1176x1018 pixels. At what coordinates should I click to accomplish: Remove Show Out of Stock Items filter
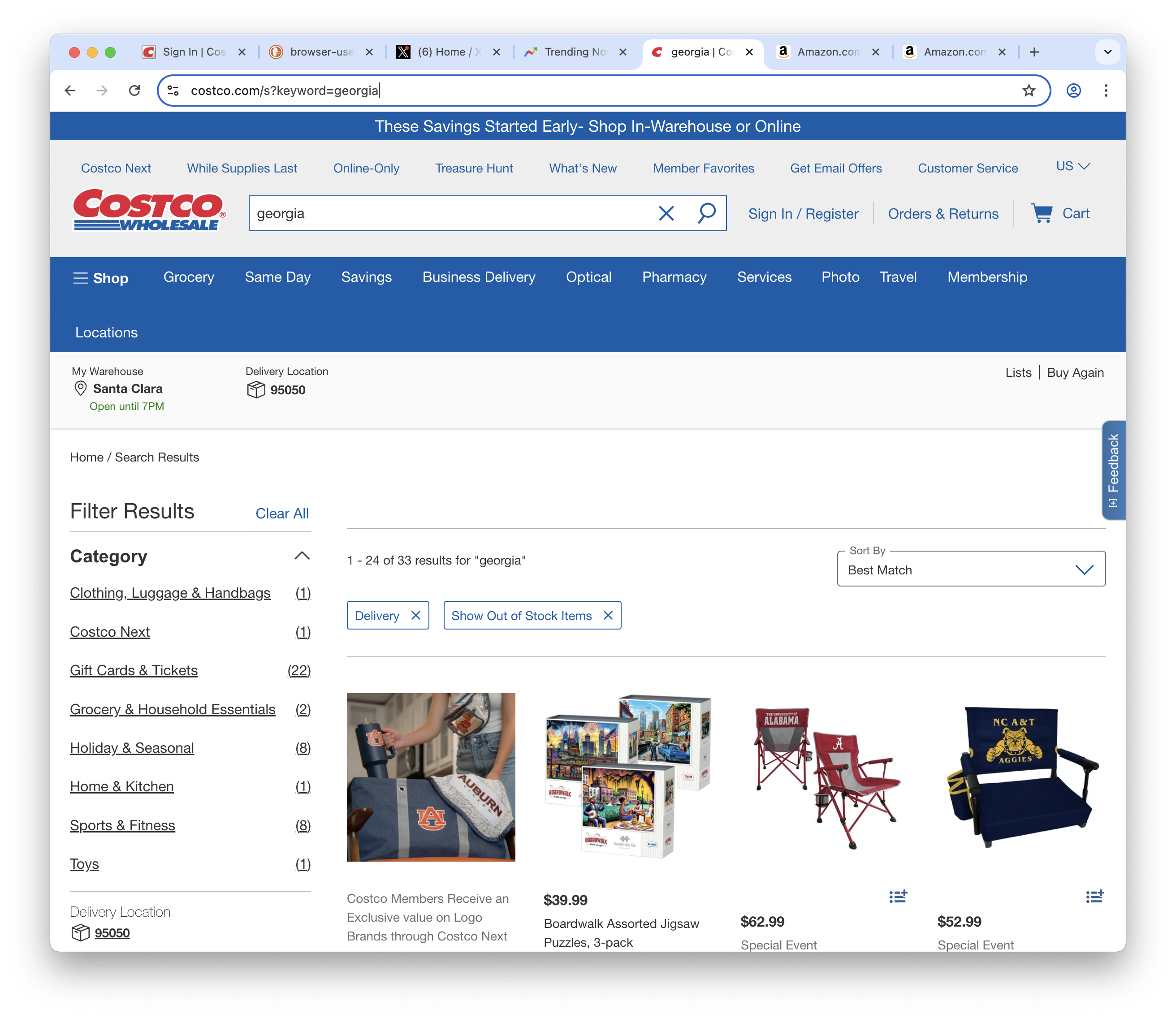click(x=608, y=615)
